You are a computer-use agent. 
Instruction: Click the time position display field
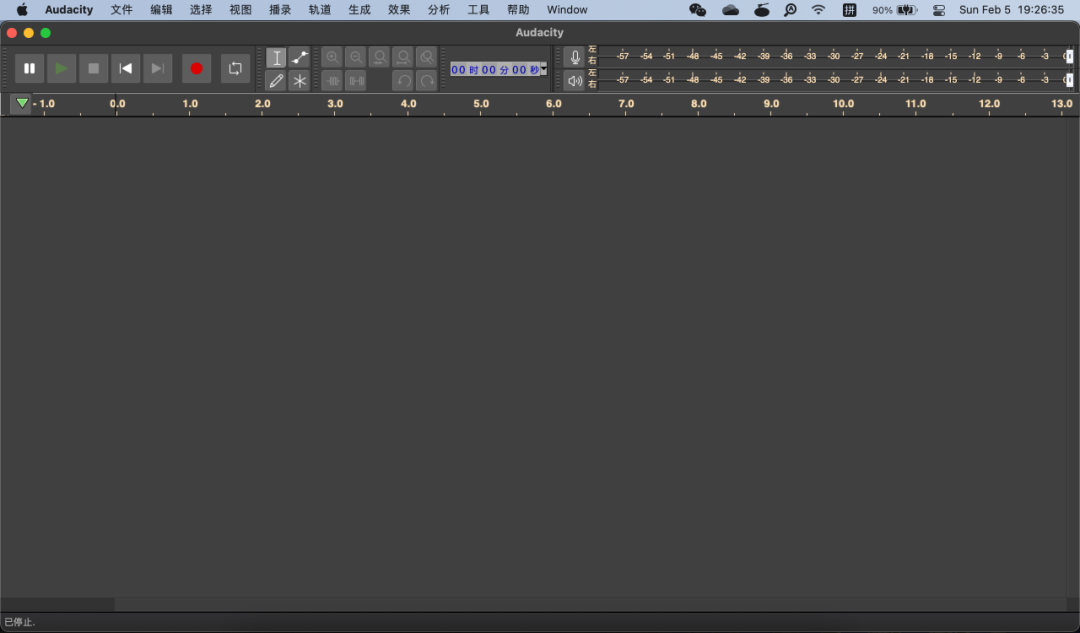tap(495, 70)
